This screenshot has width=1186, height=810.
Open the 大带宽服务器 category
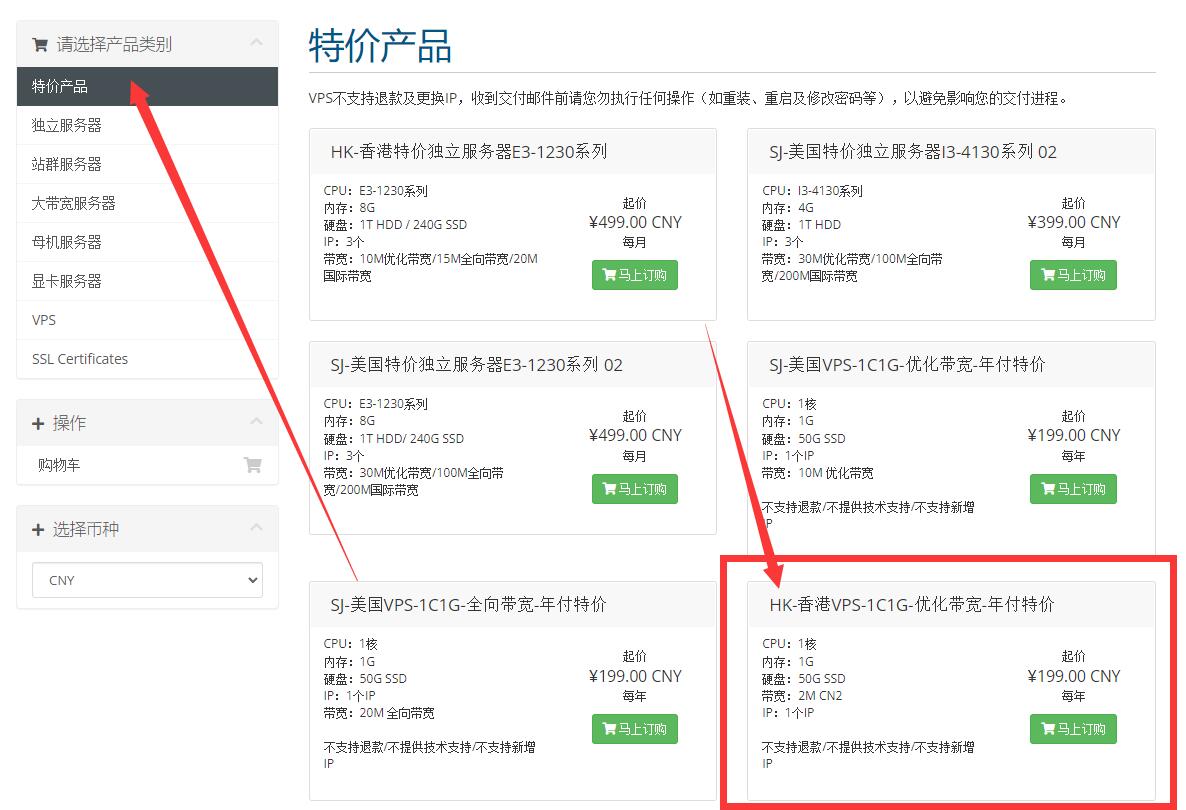coord(74,203)
